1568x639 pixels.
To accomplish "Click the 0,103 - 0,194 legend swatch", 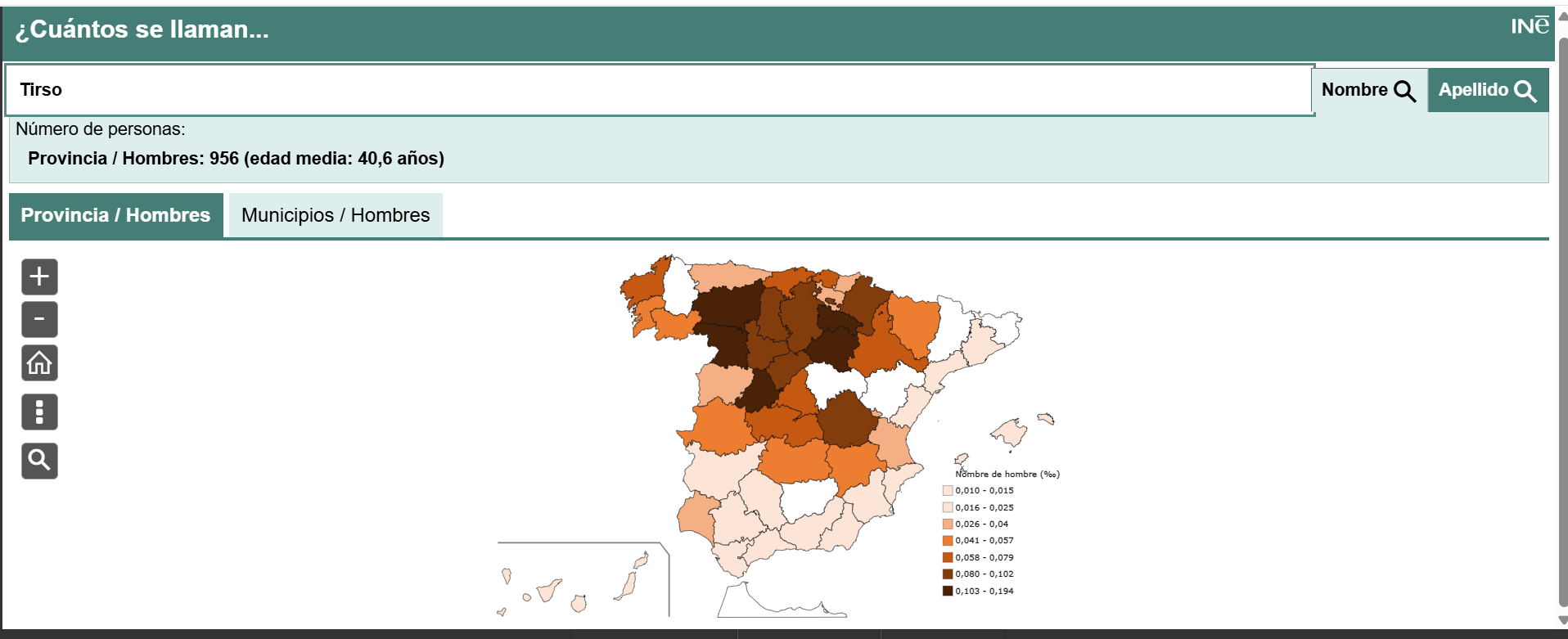I will click(x=947, y=591).
